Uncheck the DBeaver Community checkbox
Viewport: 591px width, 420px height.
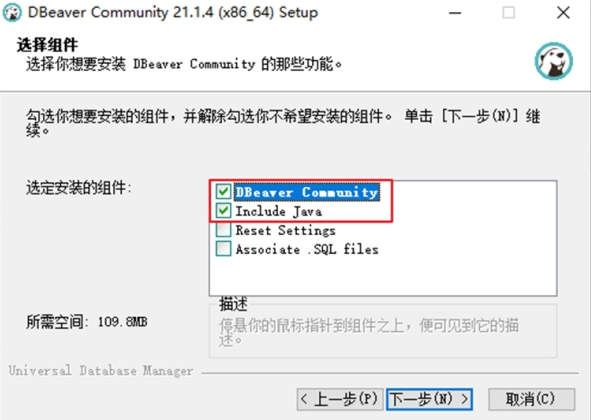[223, 192]
